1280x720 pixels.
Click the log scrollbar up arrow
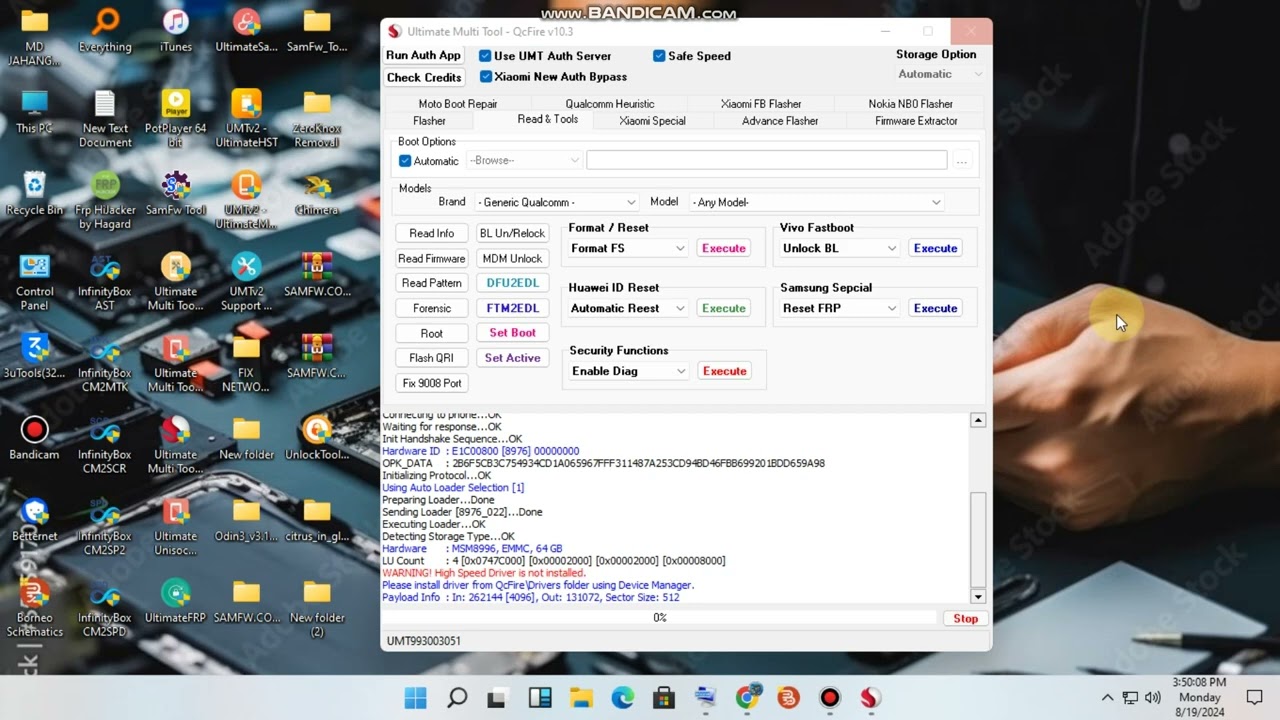click(x=978, y=420)
